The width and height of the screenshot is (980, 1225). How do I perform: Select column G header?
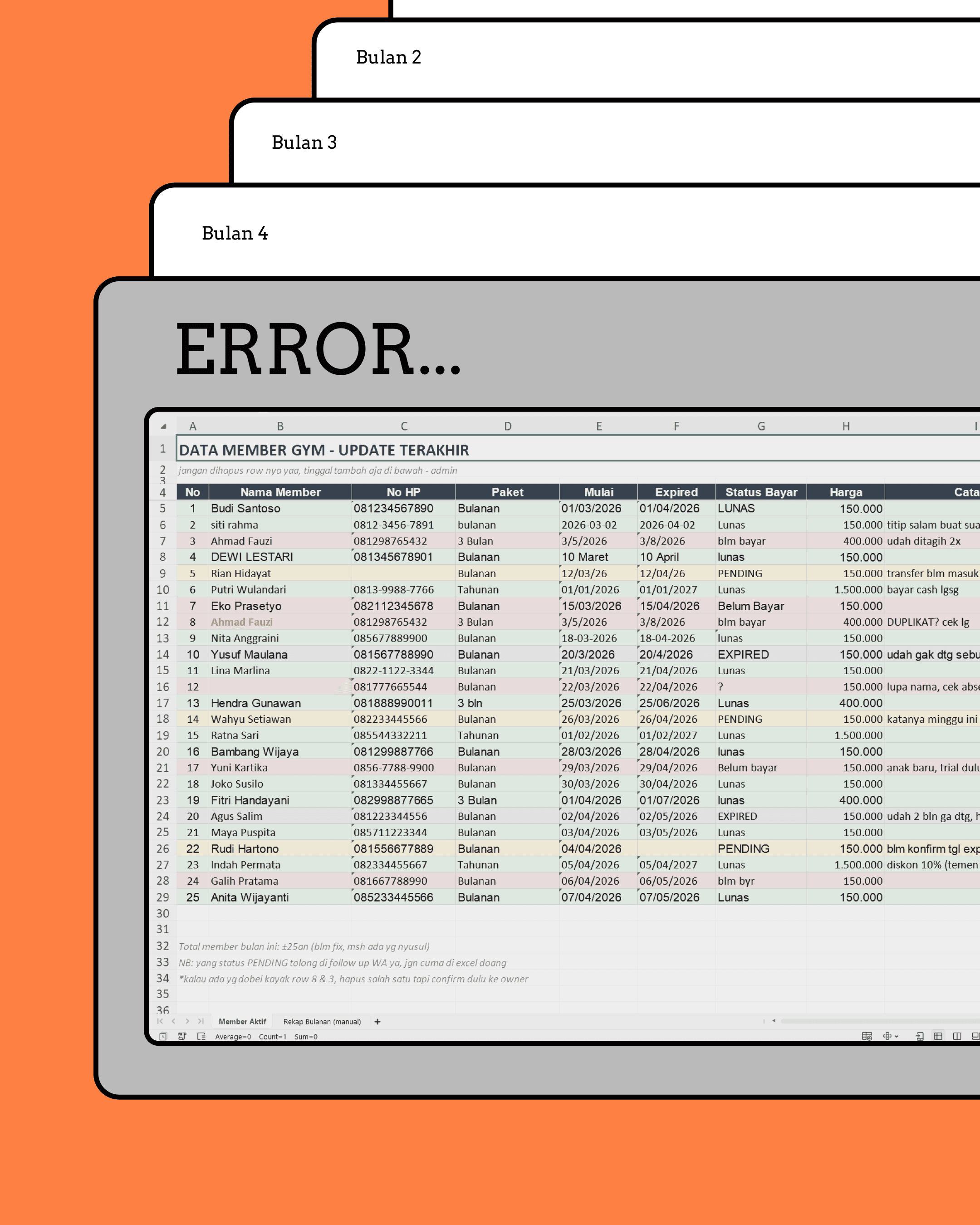pyautogui.click(x=761, y=426)
